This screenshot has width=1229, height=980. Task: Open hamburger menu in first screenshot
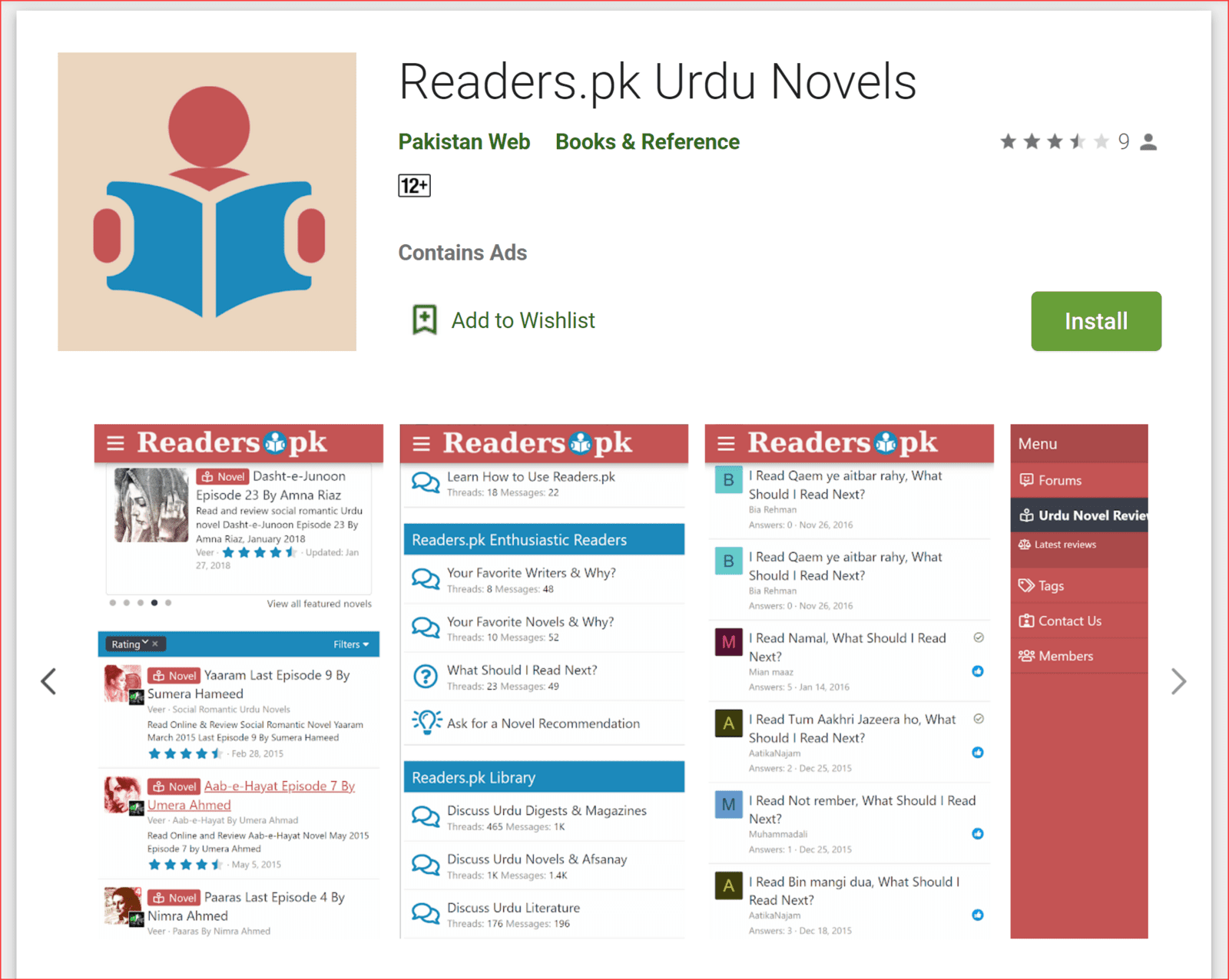coord(115,443)
